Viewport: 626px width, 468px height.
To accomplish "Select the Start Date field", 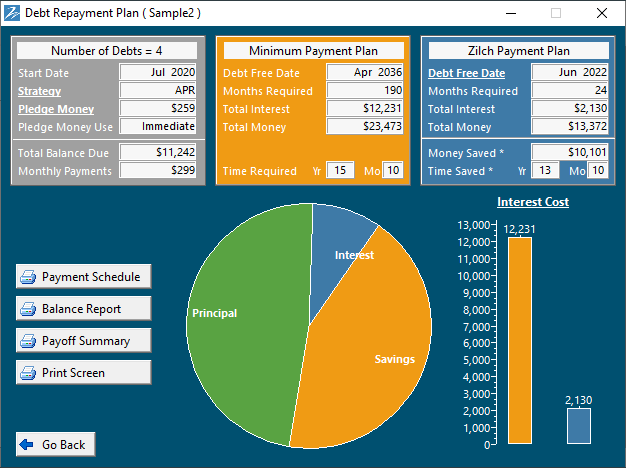I will [x=158, y=73].
